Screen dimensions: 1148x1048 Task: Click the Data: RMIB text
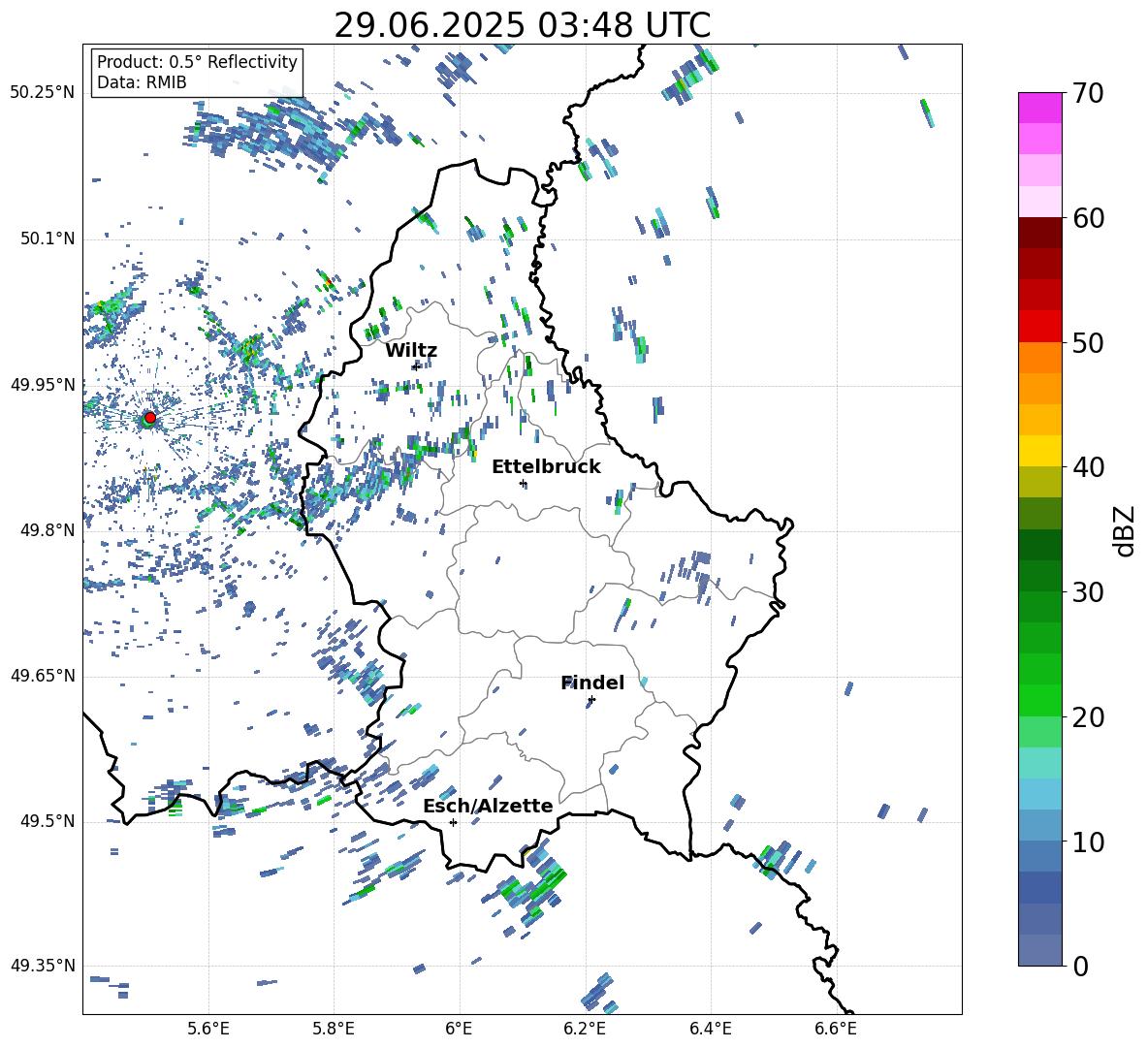[x=142, y=82]
